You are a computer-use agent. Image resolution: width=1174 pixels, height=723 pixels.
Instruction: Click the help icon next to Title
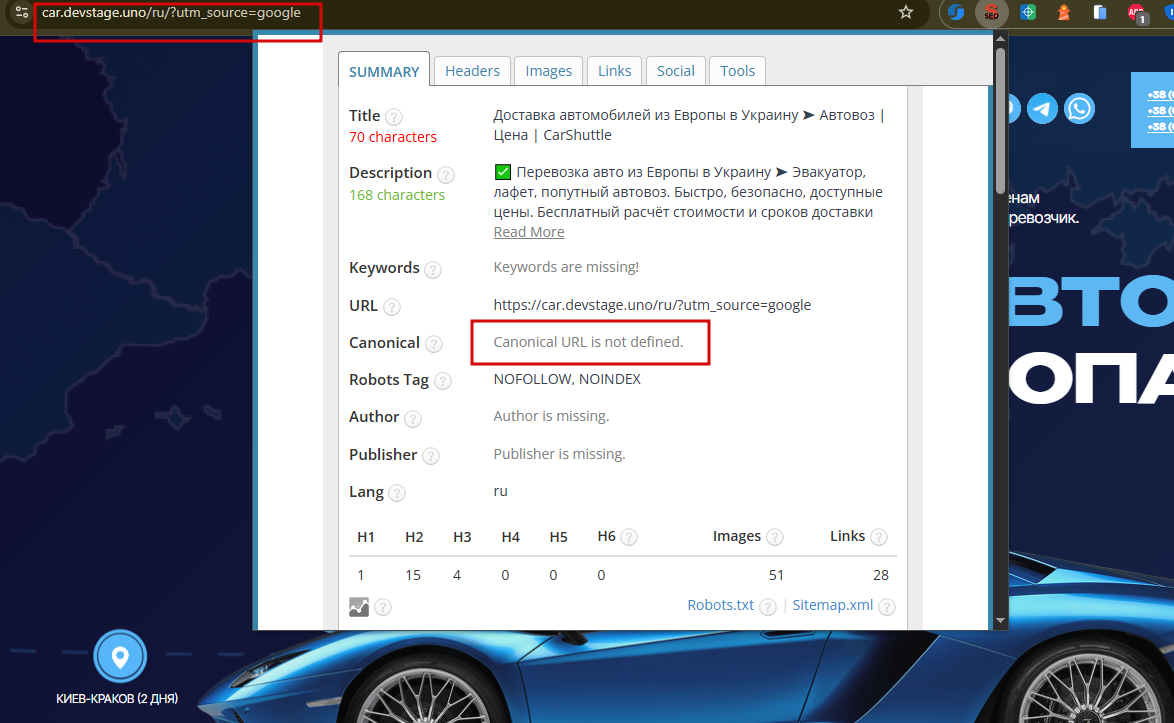tap(394, 117)
